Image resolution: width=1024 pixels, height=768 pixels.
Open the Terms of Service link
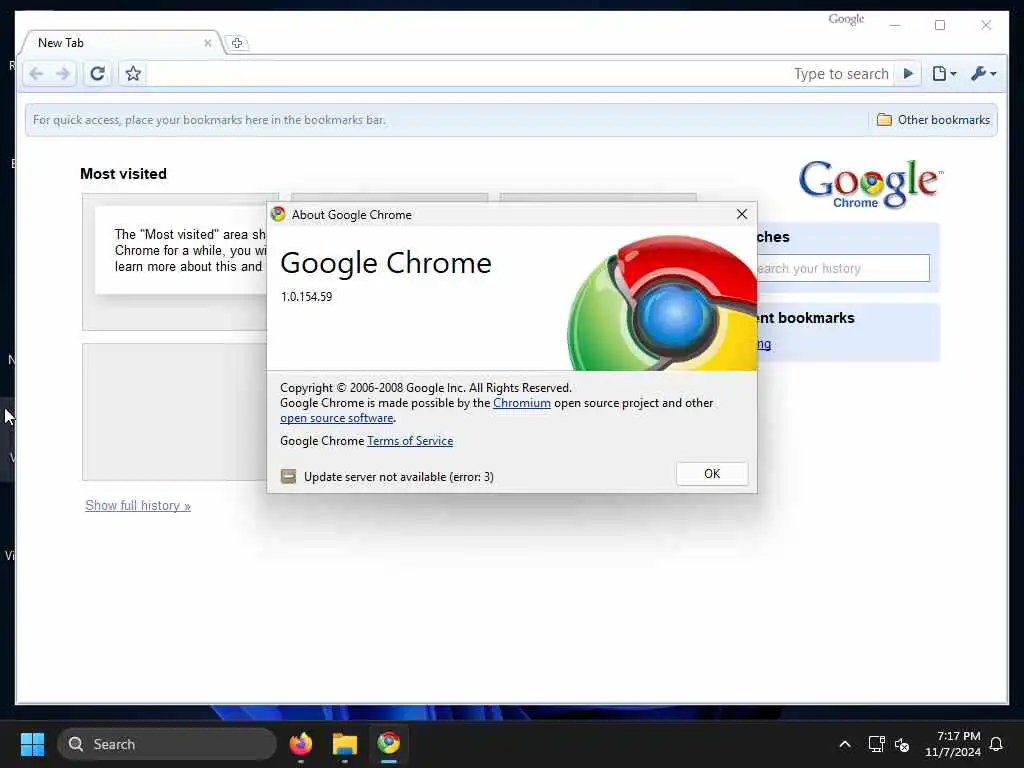410,441
